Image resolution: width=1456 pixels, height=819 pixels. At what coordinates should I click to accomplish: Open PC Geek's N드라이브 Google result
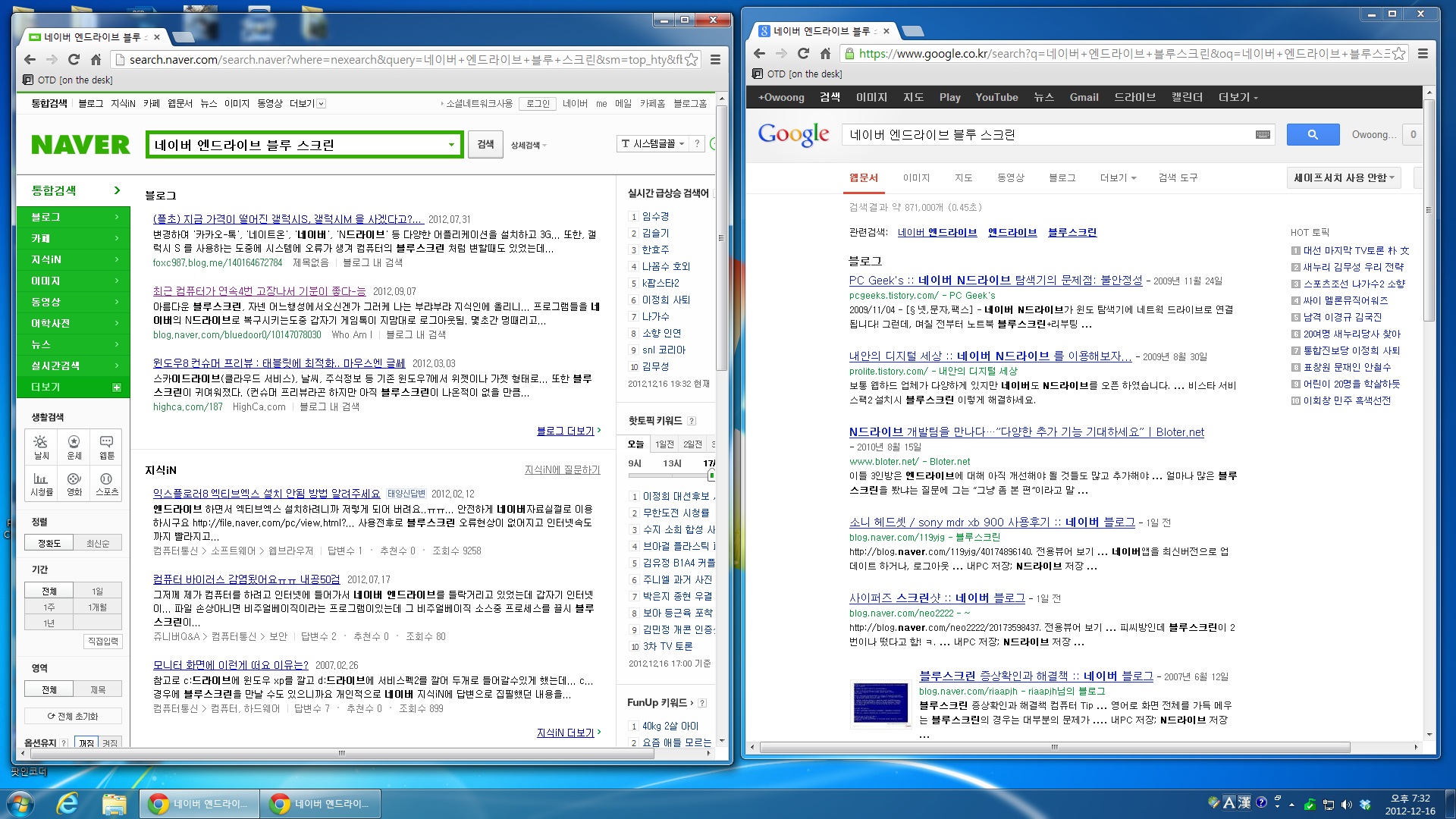click(995, 280)
